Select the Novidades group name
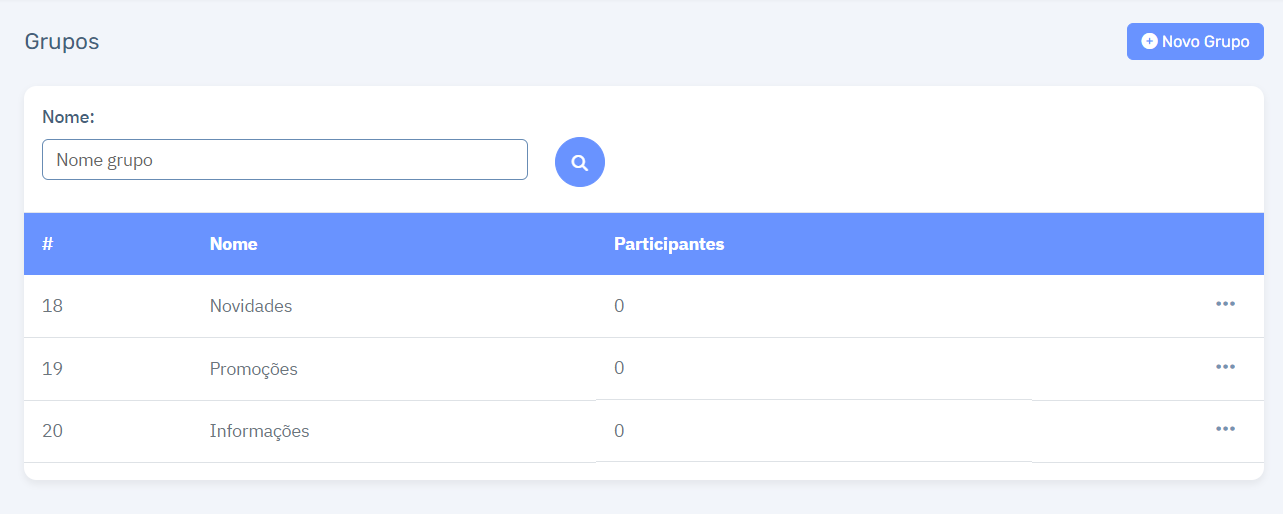 (251, 306)
